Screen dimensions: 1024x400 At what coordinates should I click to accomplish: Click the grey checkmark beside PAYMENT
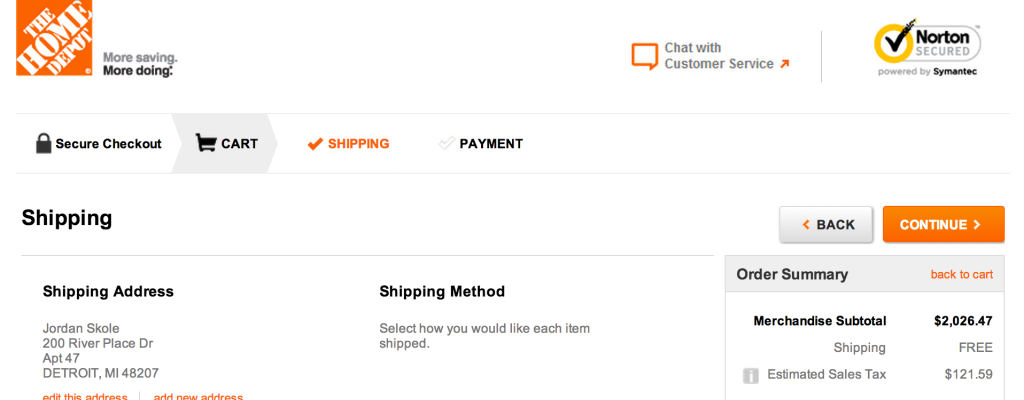coord(446,144)
